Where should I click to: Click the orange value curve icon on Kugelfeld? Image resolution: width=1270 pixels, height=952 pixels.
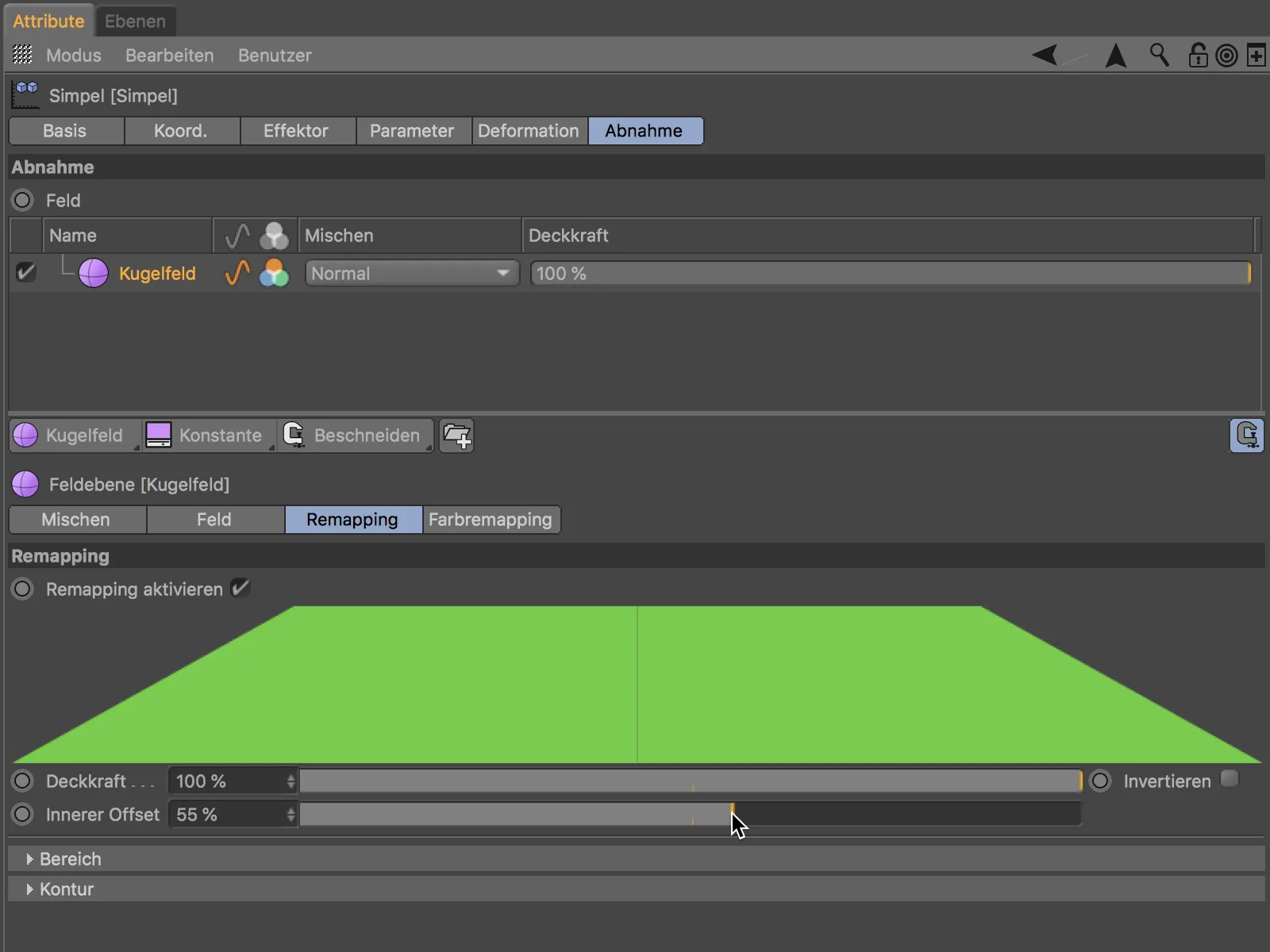click(237, 273)
